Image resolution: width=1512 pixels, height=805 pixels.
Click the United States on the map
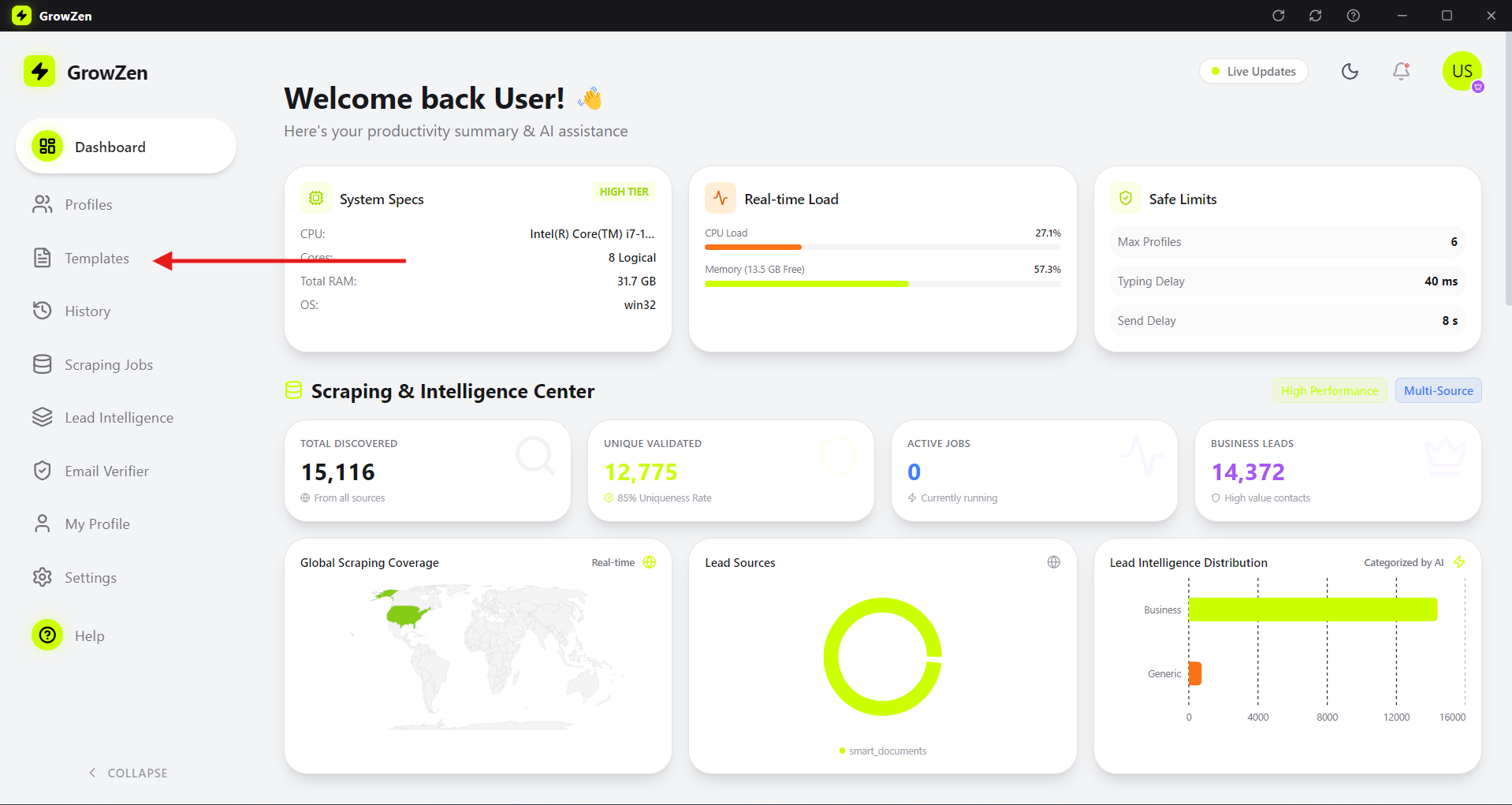406,615
